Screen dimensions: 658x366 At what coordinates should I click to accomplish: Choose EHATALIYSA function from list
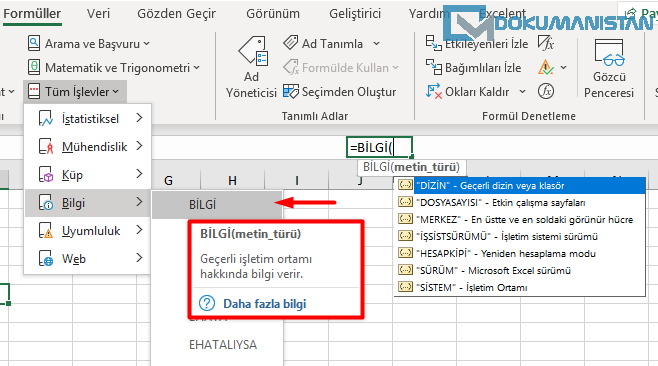point(223,345)
